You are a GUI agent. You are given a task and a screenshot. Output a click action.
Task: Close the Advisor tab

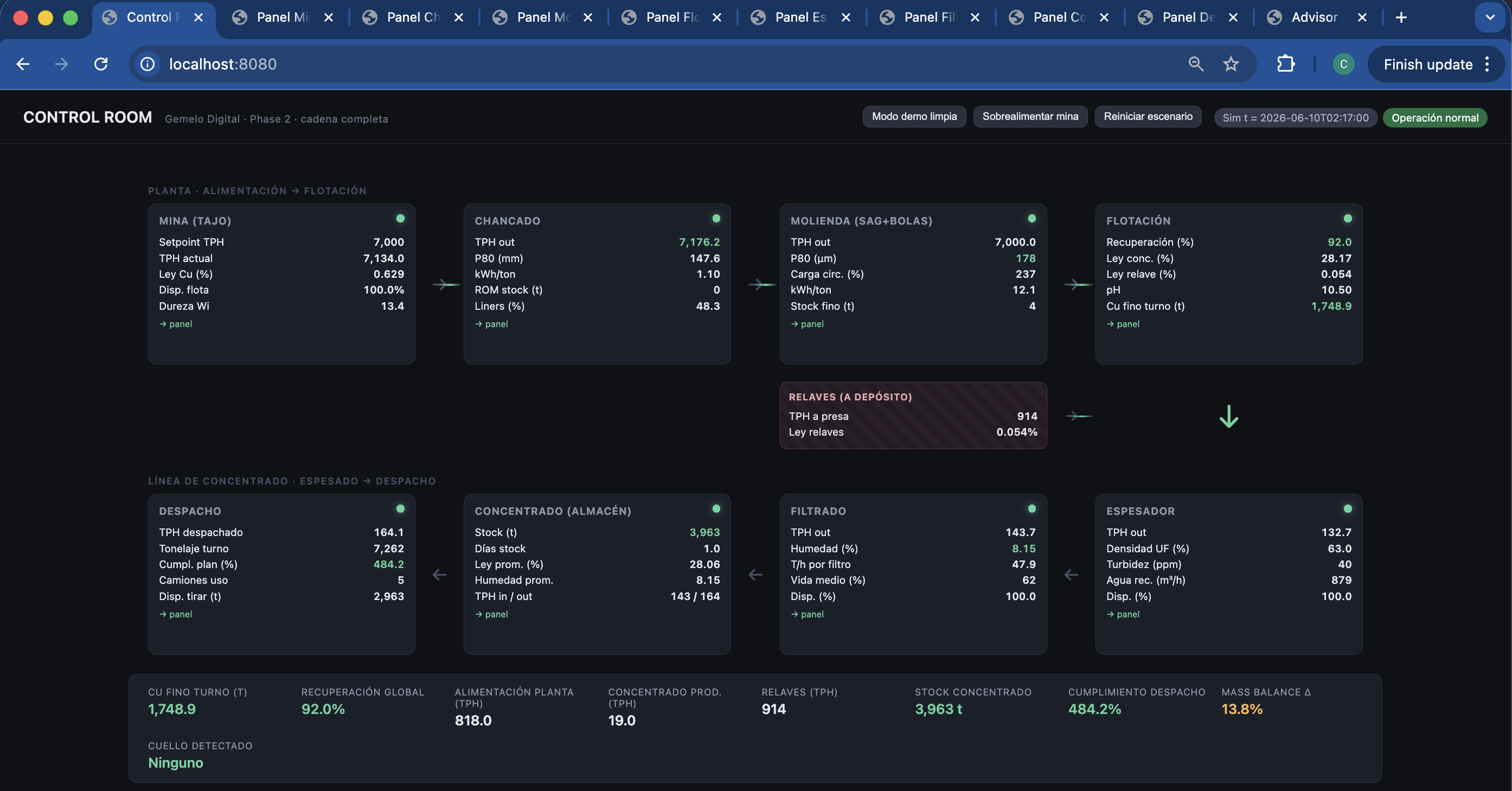[1362, 17]
